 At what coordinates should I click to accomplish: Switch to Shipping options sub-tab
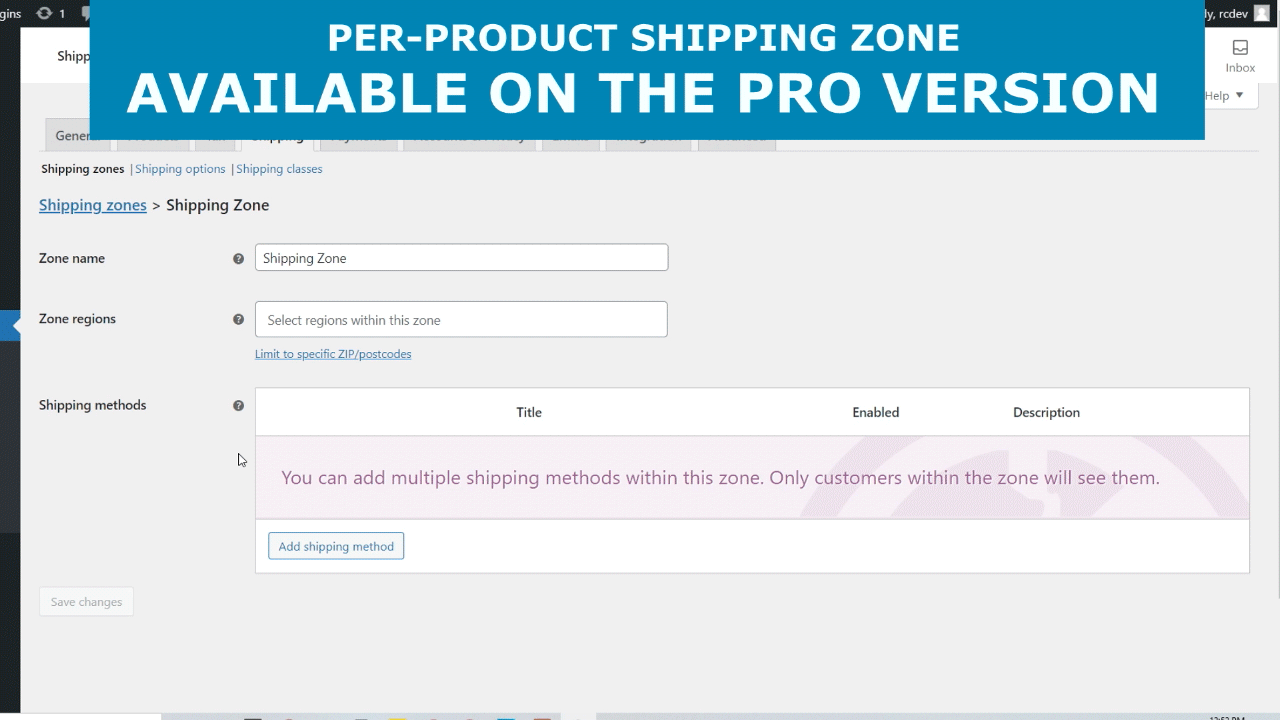coord(180,169)
